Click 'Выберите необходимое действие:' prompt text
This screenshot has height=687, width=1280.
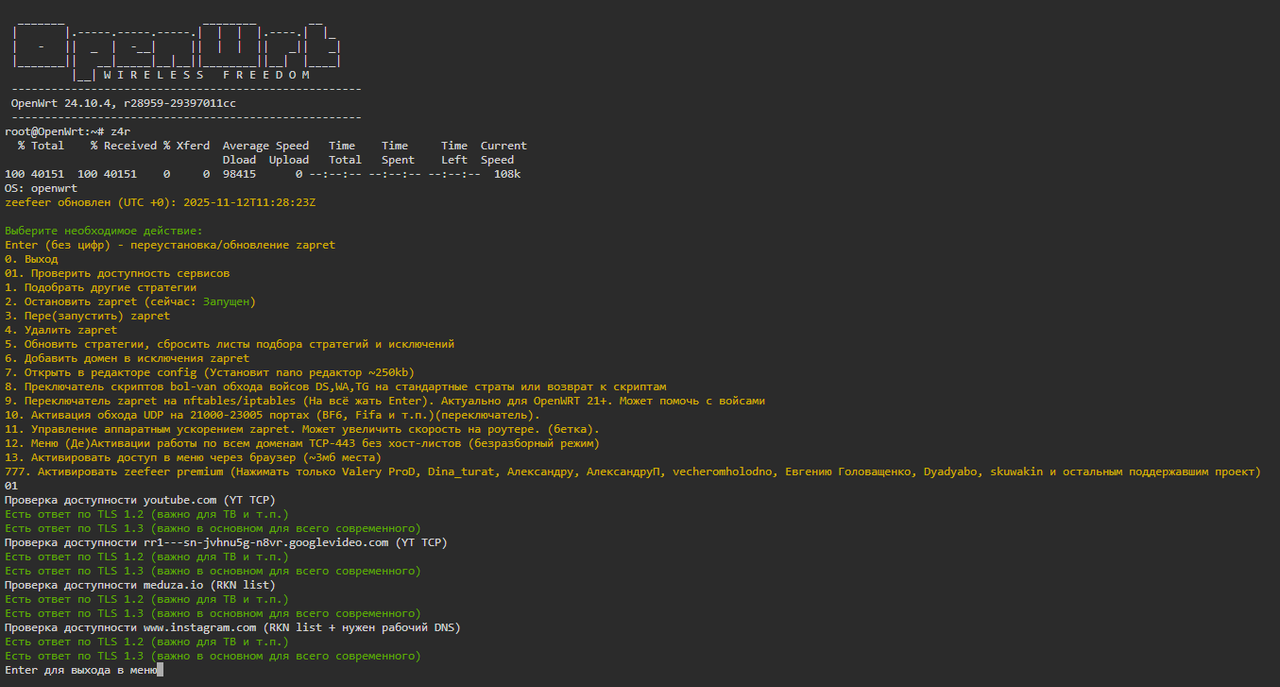coord(103,231)
